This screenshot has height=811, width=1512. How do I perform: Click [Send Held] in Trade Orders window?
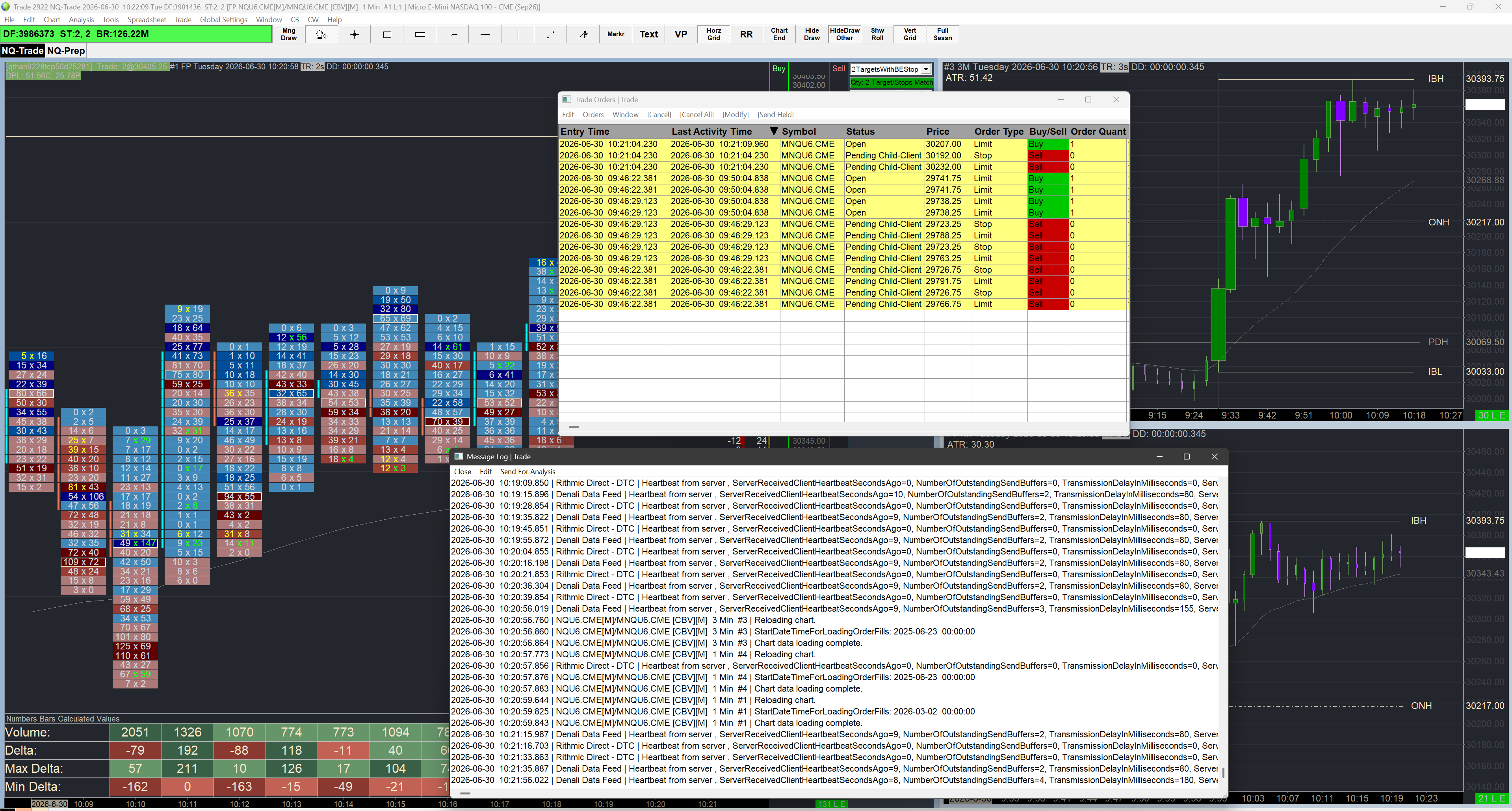[x=775, y=115]
